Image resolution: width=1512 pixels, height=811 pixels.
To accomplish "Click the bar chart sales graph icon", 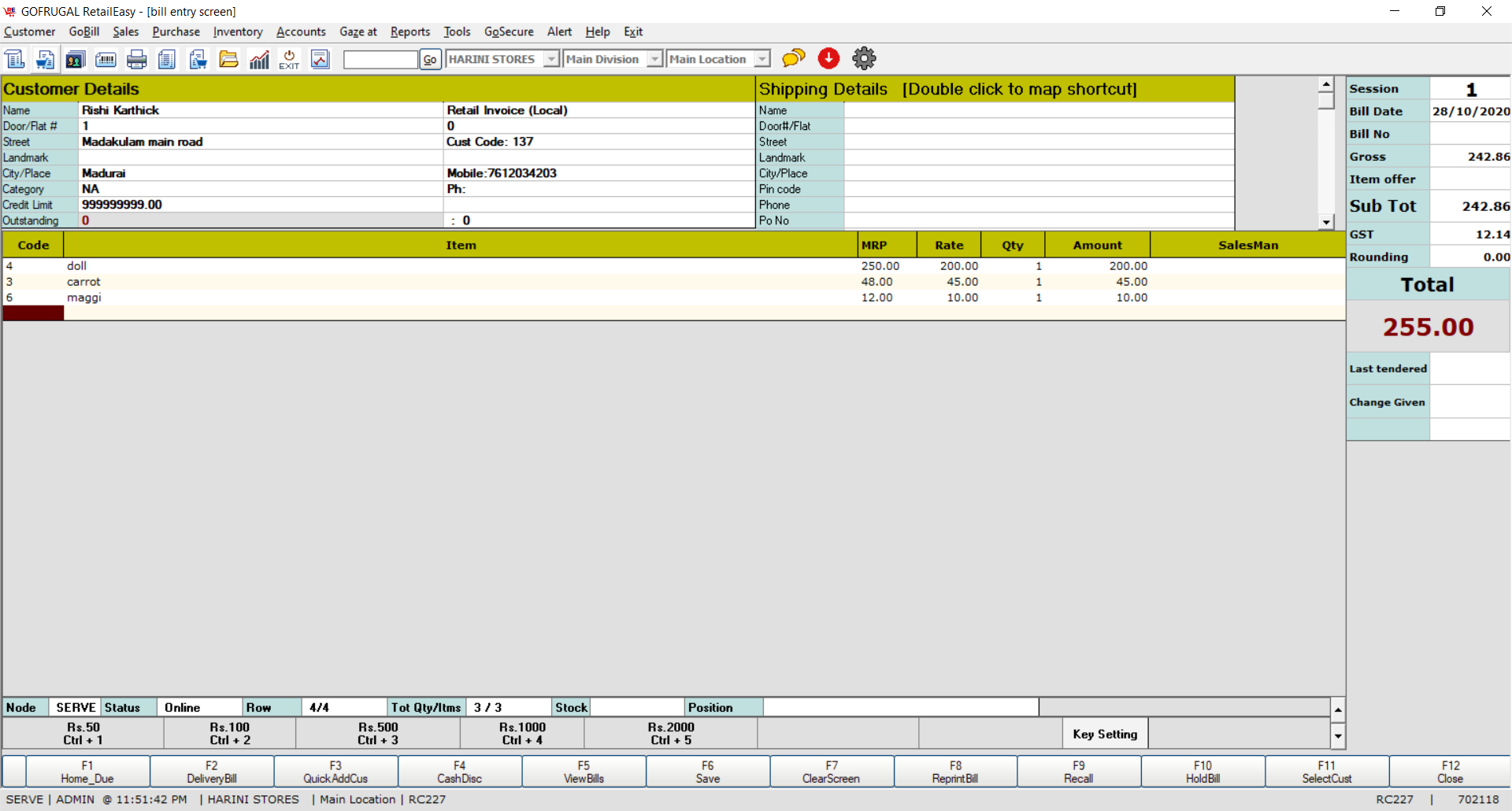I will coord(259,59).
